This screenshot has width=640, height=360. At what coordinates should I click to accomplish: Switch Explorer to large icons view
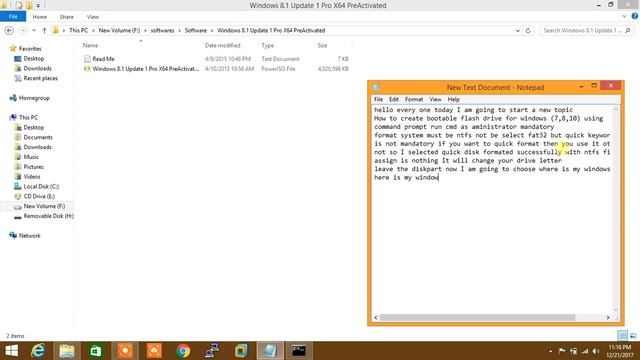pyautogui.click(x=633, y=336)
